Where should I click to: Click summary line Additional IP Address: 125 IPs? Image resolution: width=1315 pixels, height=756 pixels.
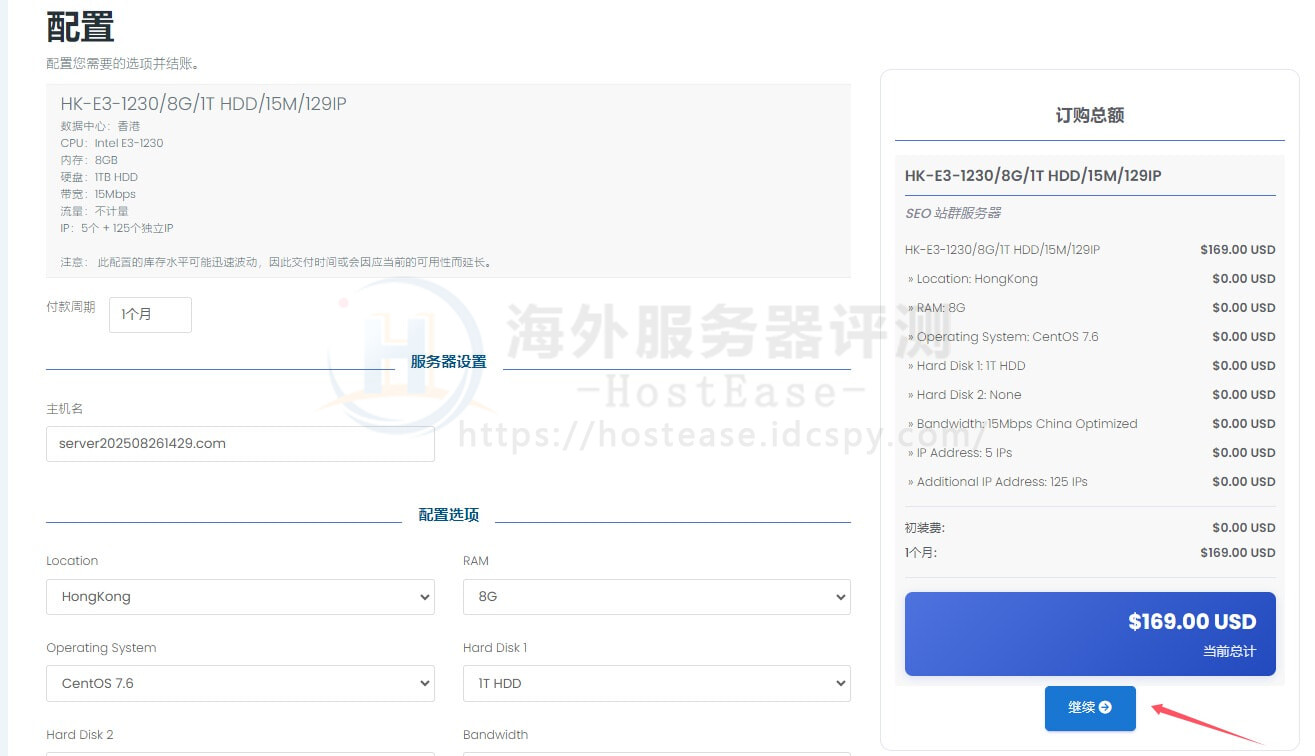click(x=1002, y=482)
